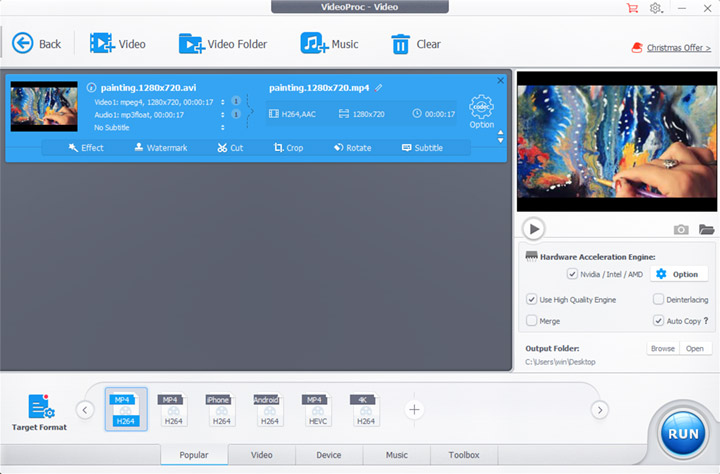Add a Video Folder
Image resolution: width=720 pixels, height=474 pixels.
[223, 44]
